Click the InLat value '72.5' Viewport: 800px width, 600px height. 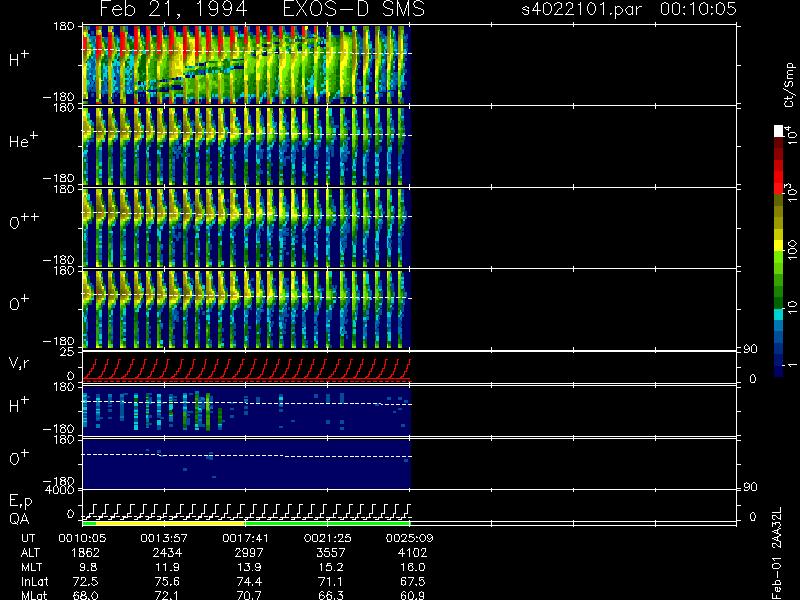coord(86,581)
